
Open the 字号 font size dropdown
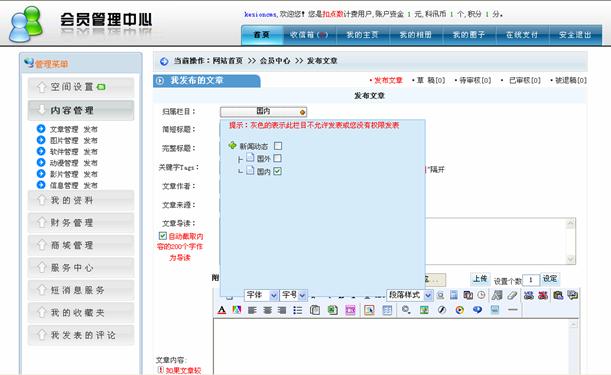(293, 295)
